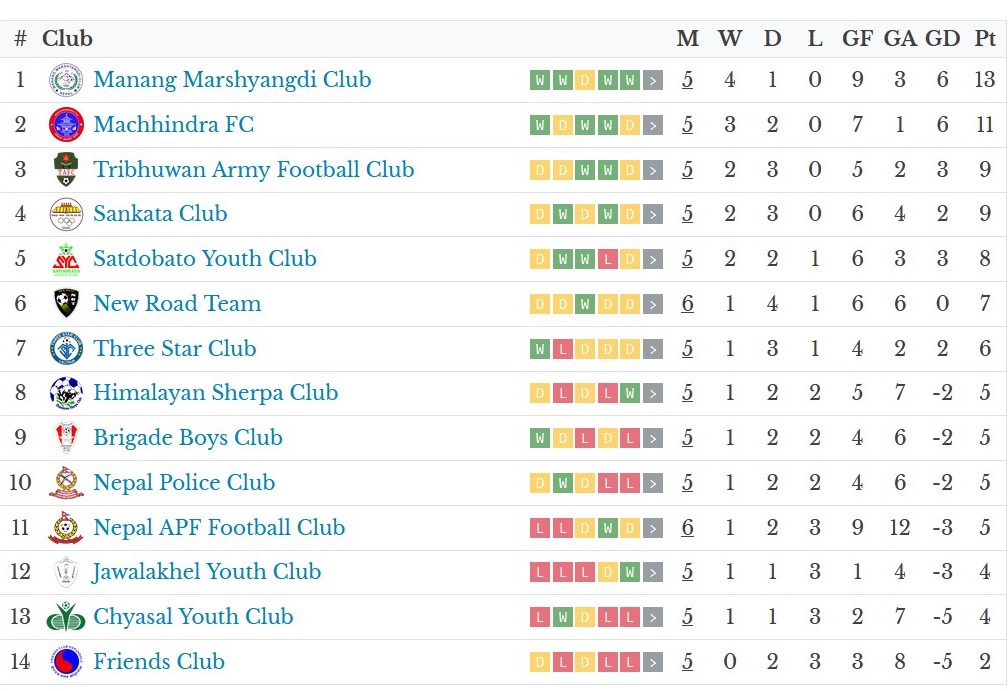Click the Pt column header
Viewport: 1008px width, 691px height.
coord(985,39)
